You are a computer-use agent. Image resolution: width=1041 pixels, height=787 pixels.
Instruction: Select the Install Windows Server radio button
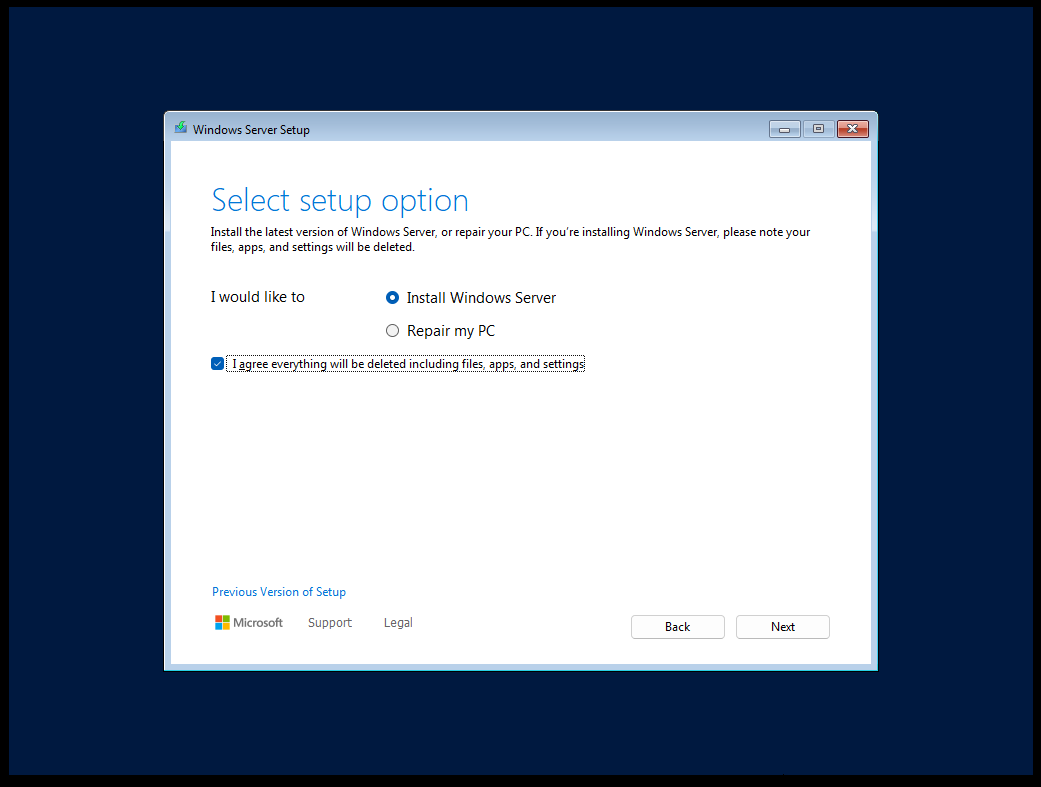393,298
